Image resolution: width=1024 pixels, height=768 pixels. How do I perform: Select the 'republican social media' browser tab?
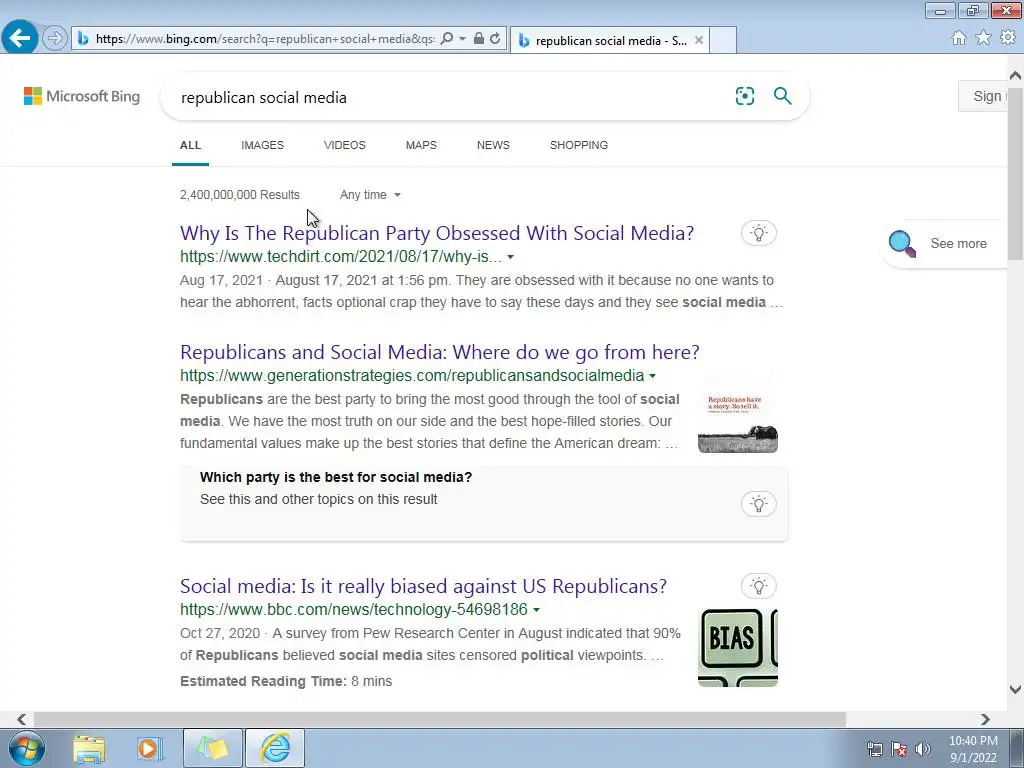tap(610, 40)
